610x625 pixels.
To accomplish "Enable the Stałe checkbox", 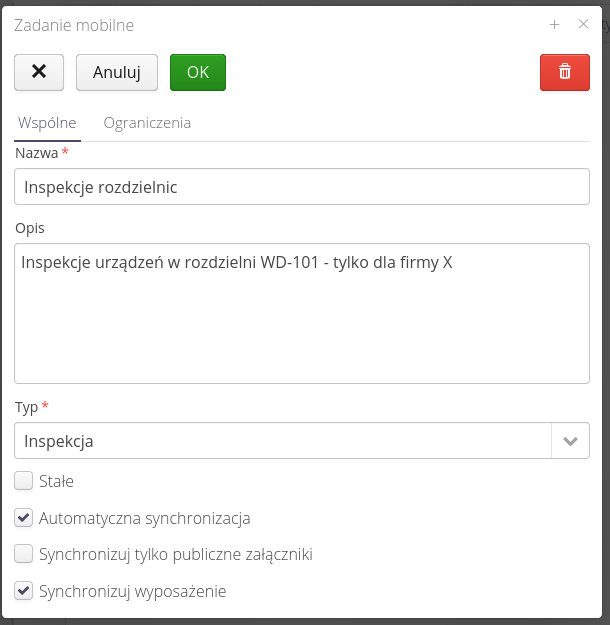I will click(x=24, y=481).
